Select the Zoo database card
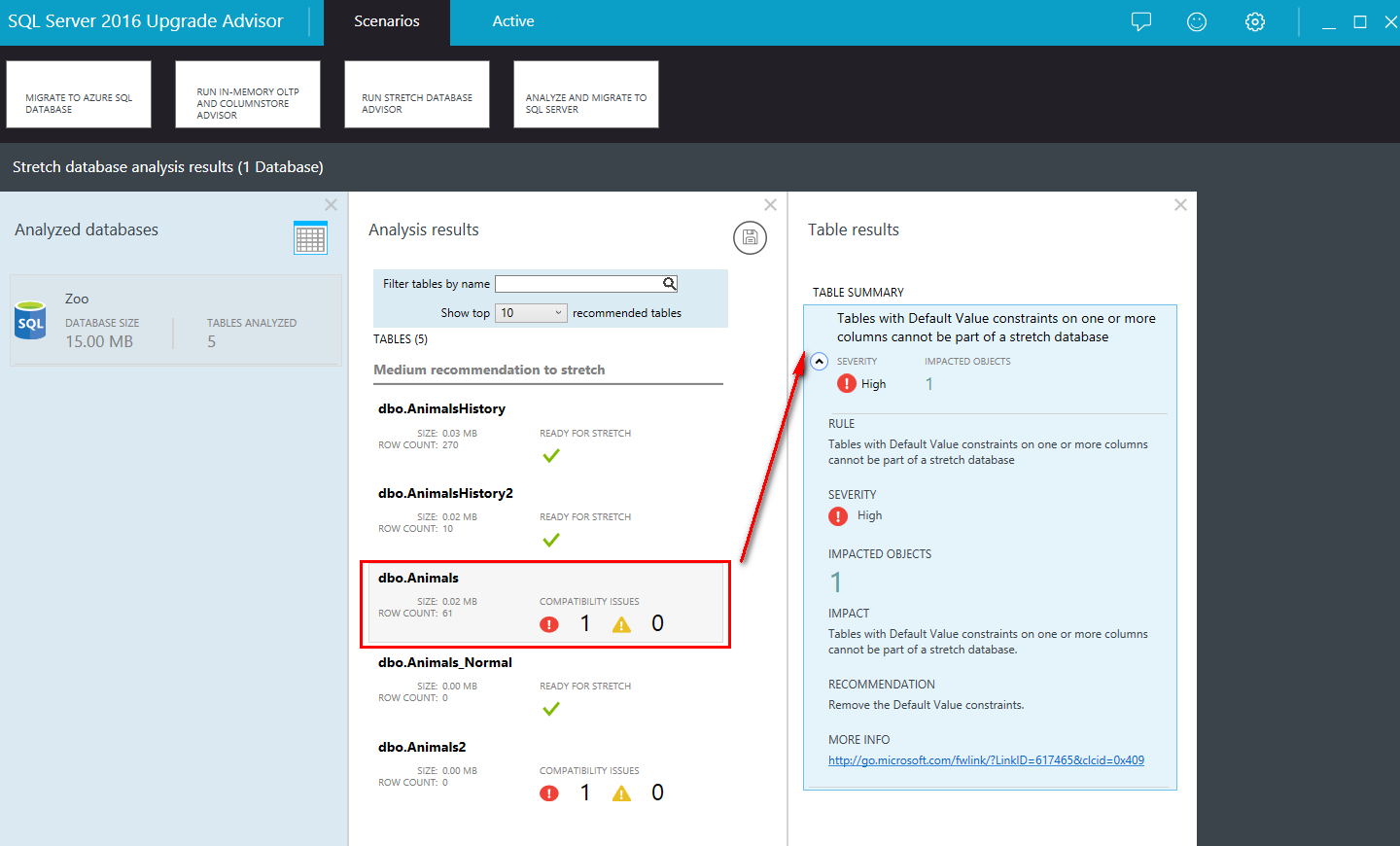The height and width of the screenshot is (846, 1400). coord(176,320)
